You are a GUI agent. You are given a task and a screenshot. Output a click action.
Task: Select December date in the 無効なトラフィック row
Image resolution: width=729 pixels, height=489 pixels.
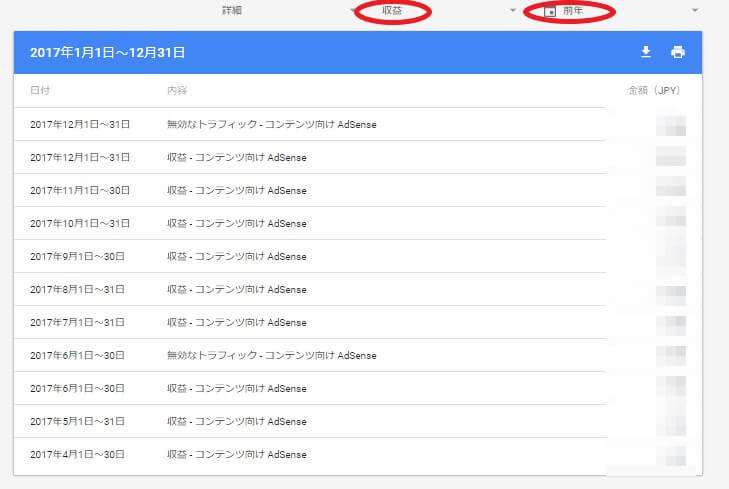(80, 124)
